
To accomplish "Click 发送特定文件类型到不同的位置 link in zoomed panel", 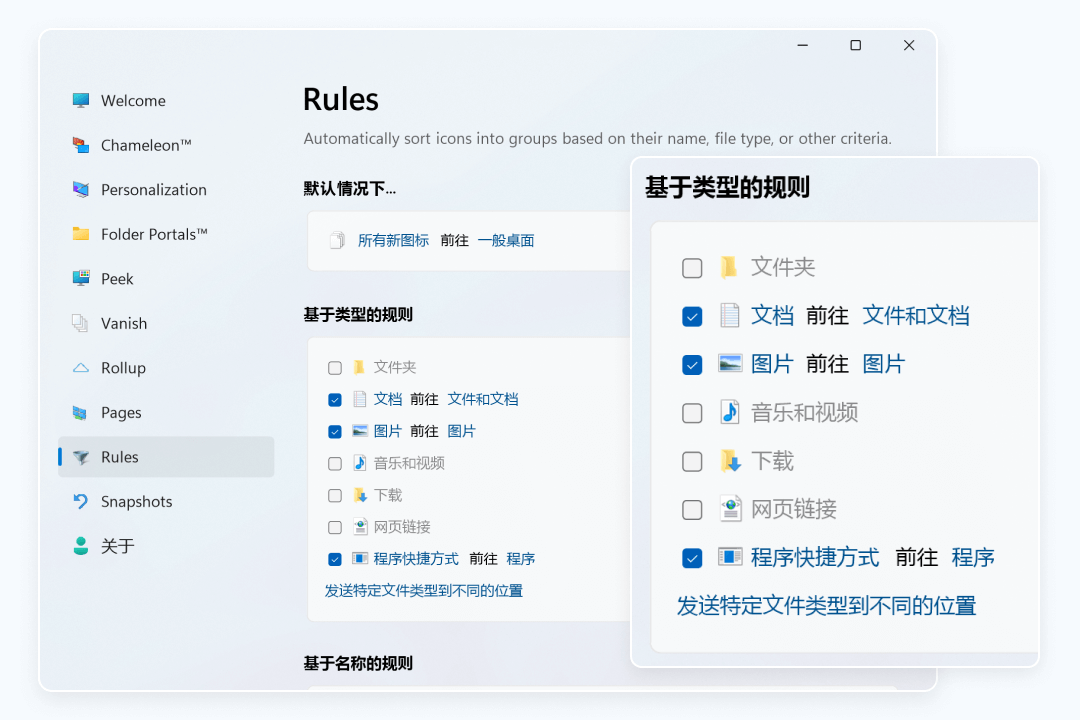I will (x=826, y=606).
